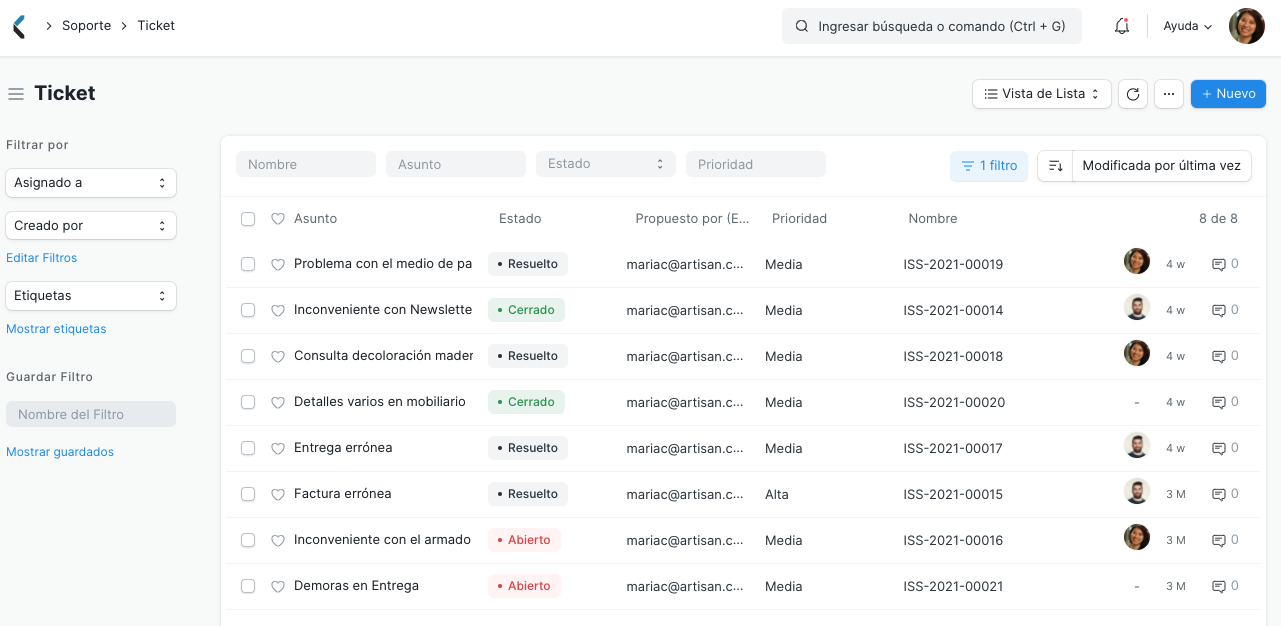Open the 'Etiquetas' dropdown
The height and width of the screenshot is (626, 1281).
click(91, 296)
